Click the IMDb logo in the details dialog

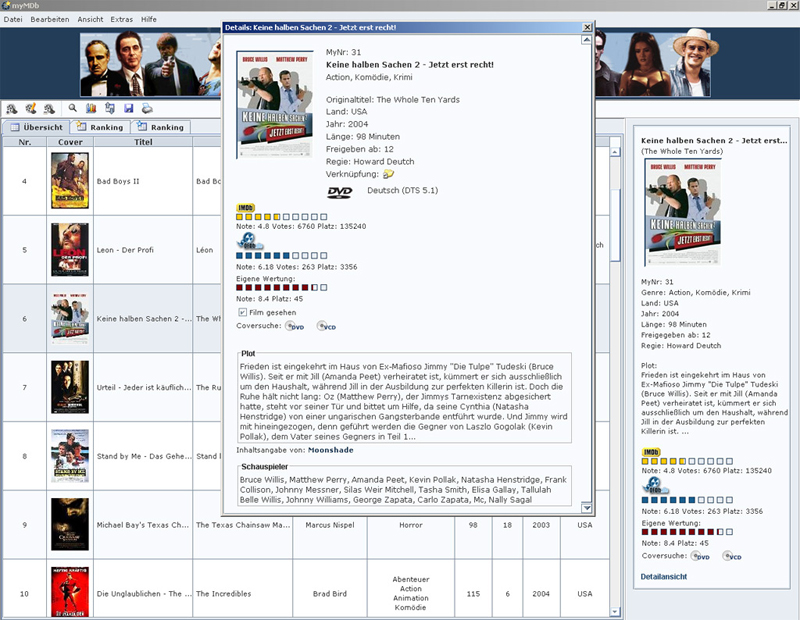[x=245, y=208]
